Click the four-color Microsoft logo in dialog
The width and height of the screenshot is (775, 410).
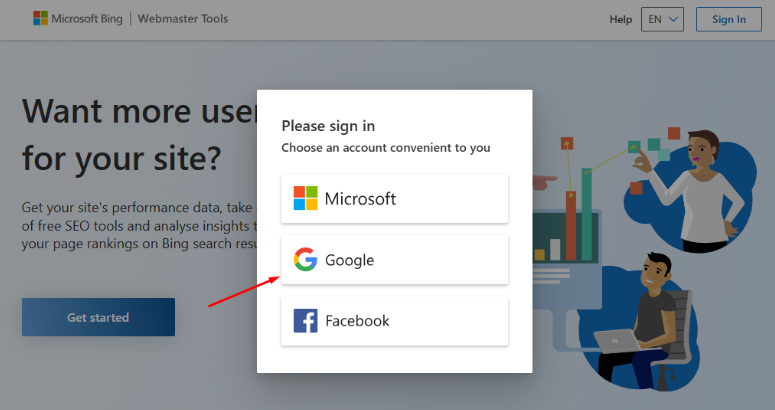(x=305, y=198)
